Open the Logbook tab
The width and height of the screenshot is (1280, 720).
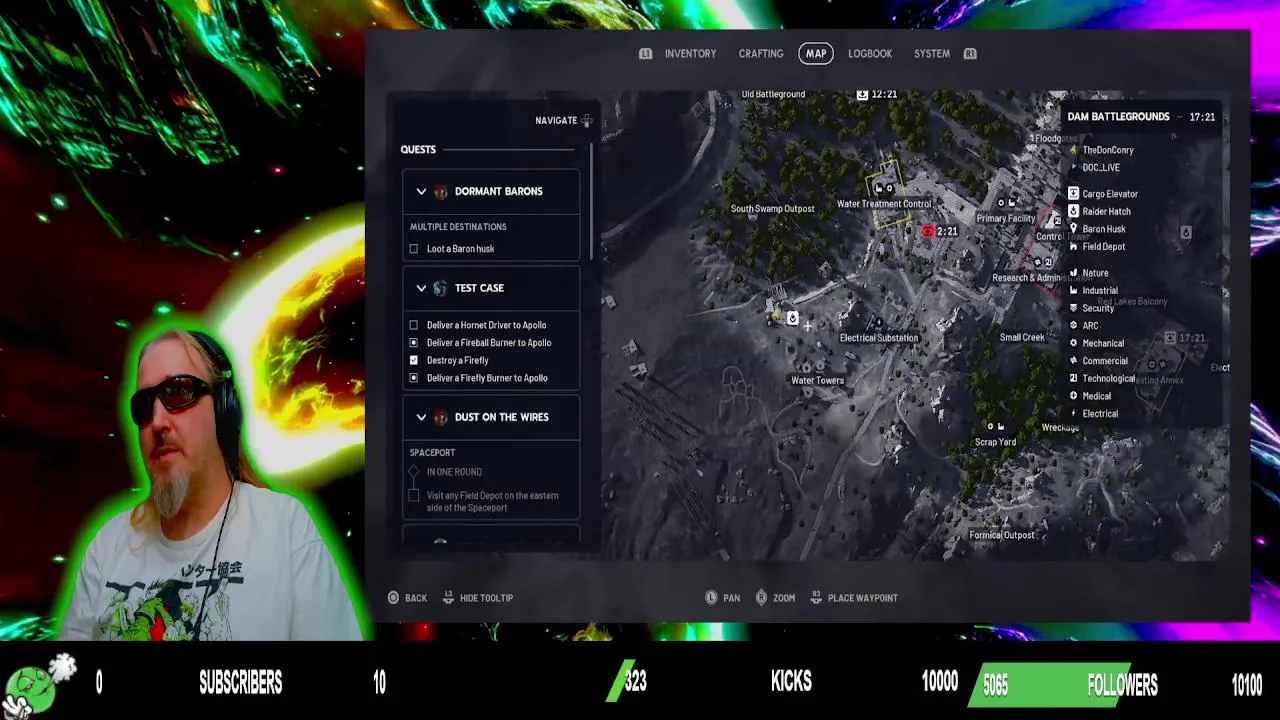pos(870,54)
